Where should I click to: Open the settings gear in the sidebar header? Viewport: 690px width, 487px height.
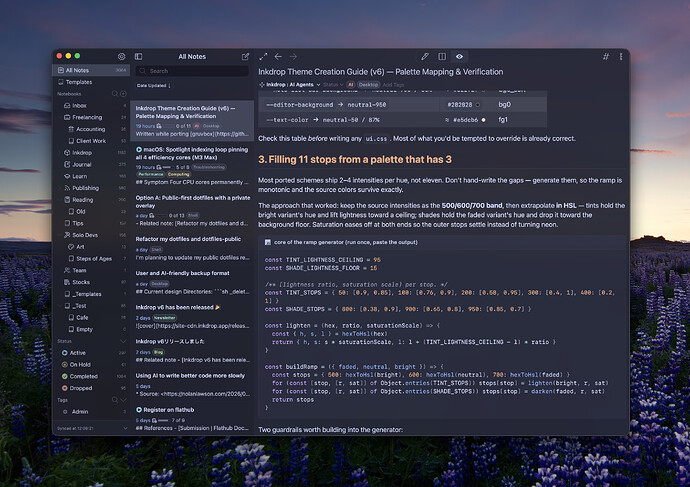tap(121, 56)
